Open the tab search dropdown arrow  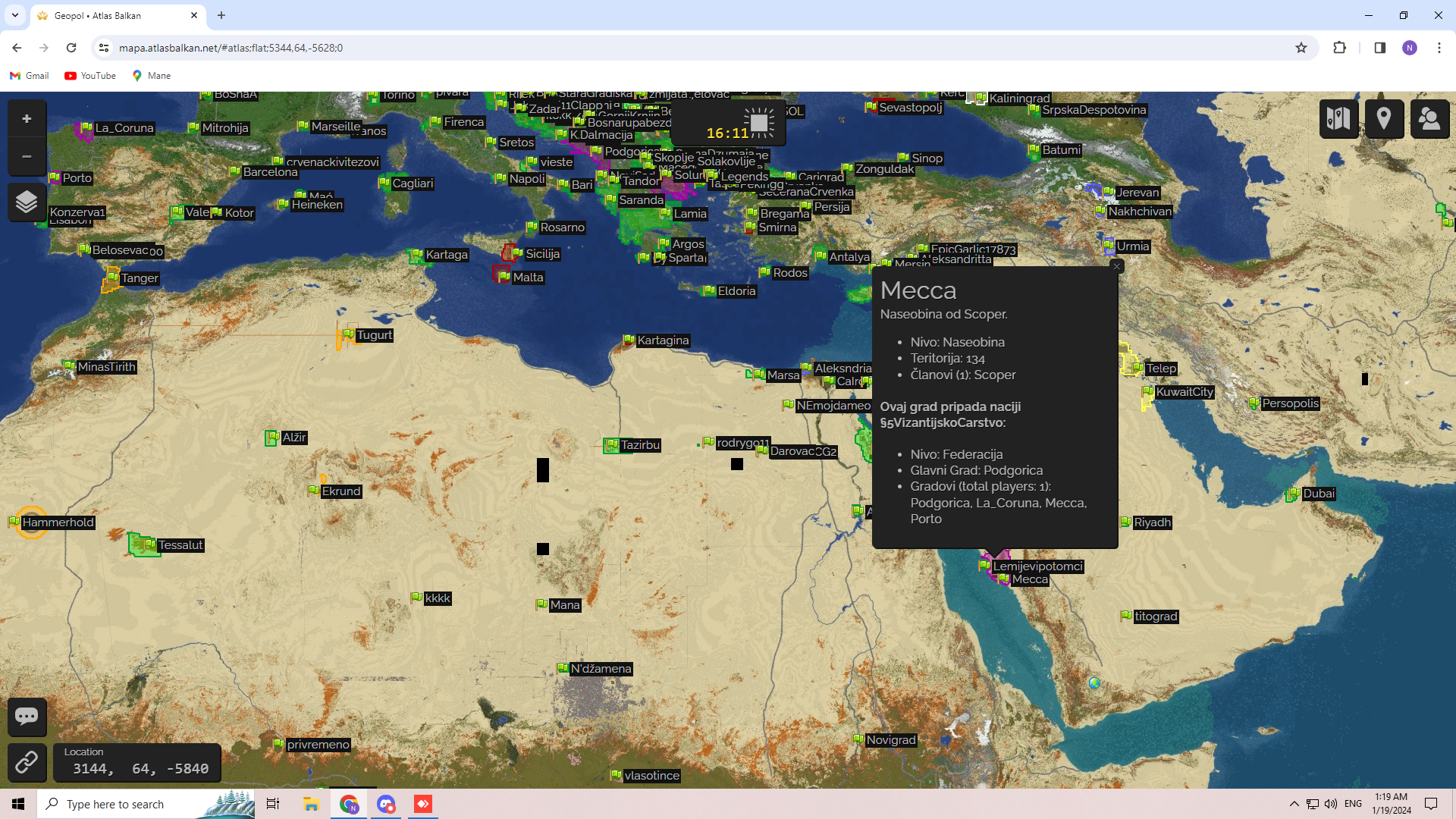[14, 15]
